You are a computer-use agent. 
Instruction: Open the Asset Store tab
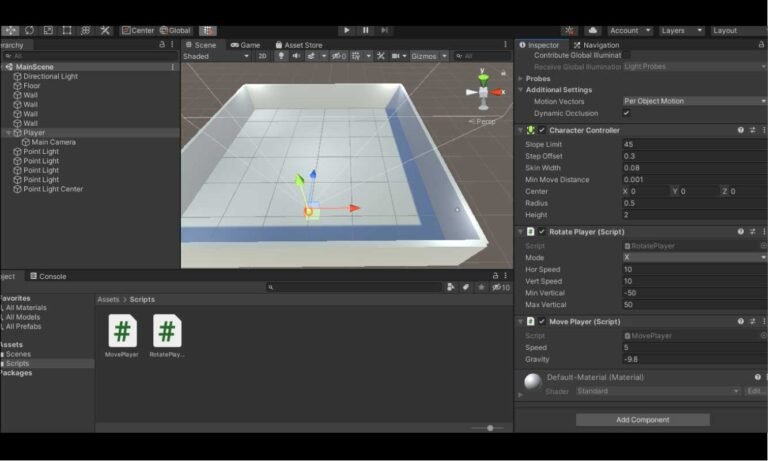coord(299,45)
